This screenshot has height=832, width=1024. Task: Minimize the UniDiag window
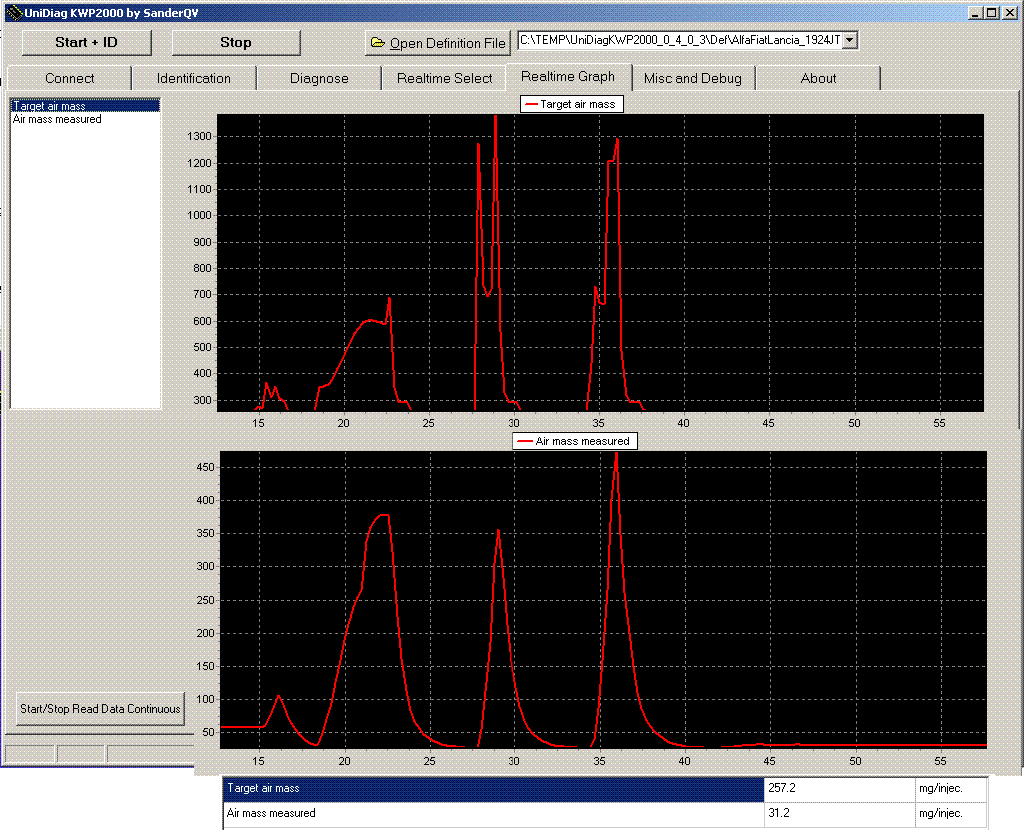pos(975,12)
